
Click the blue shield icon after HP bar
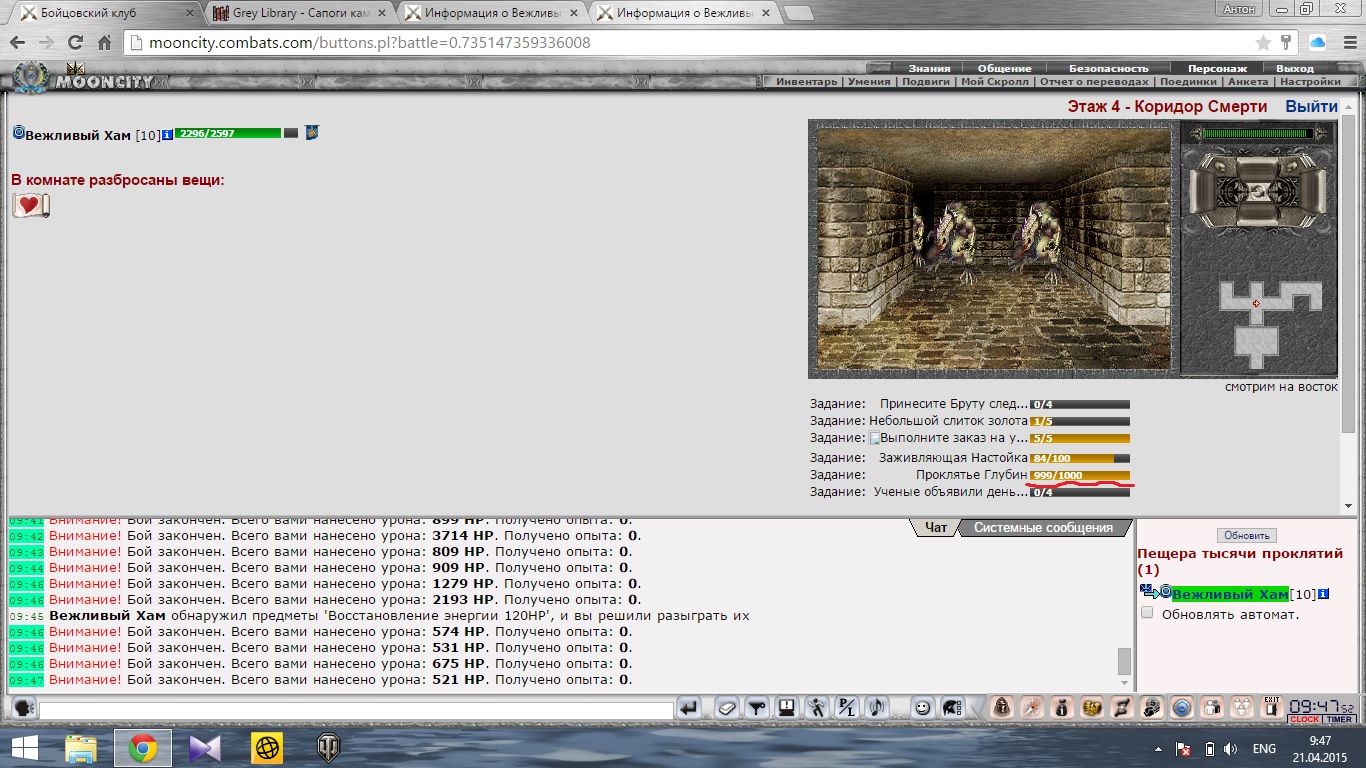(312, 133)
